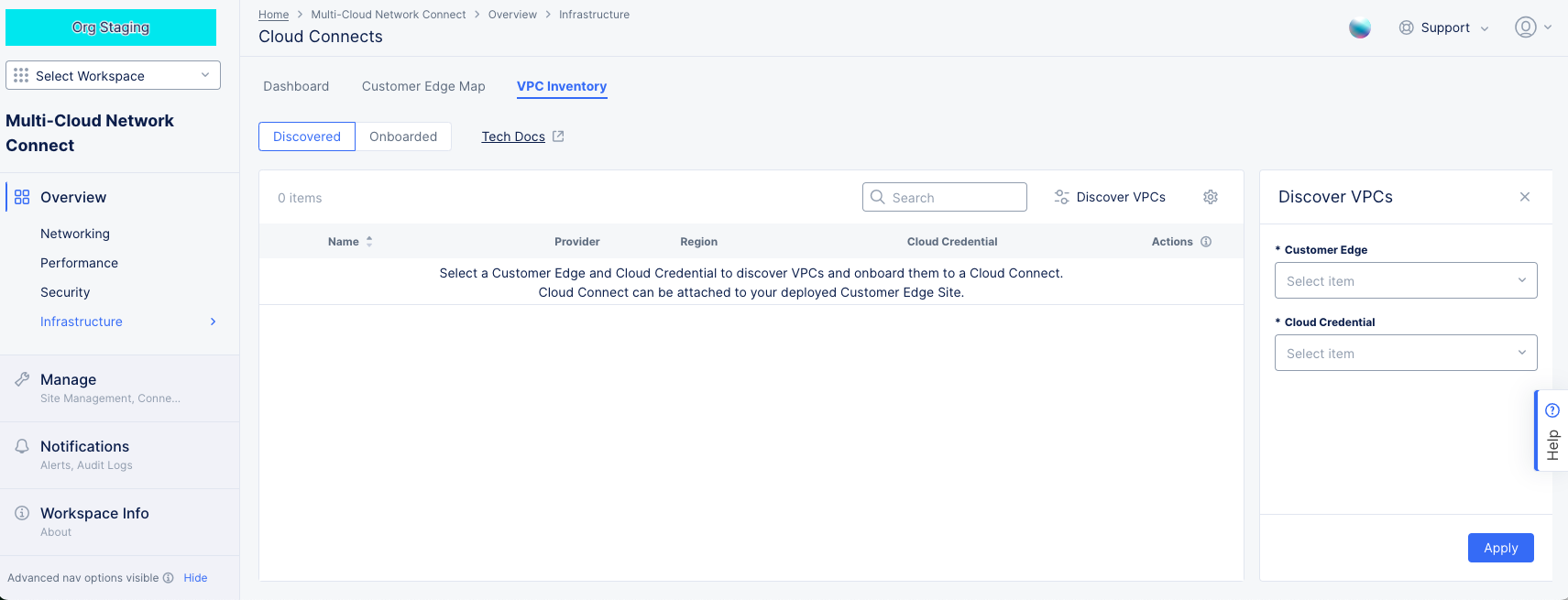Select the Discovered toggle option
Viewport: 1568px width, 600px height.
[x=307, y=136]
